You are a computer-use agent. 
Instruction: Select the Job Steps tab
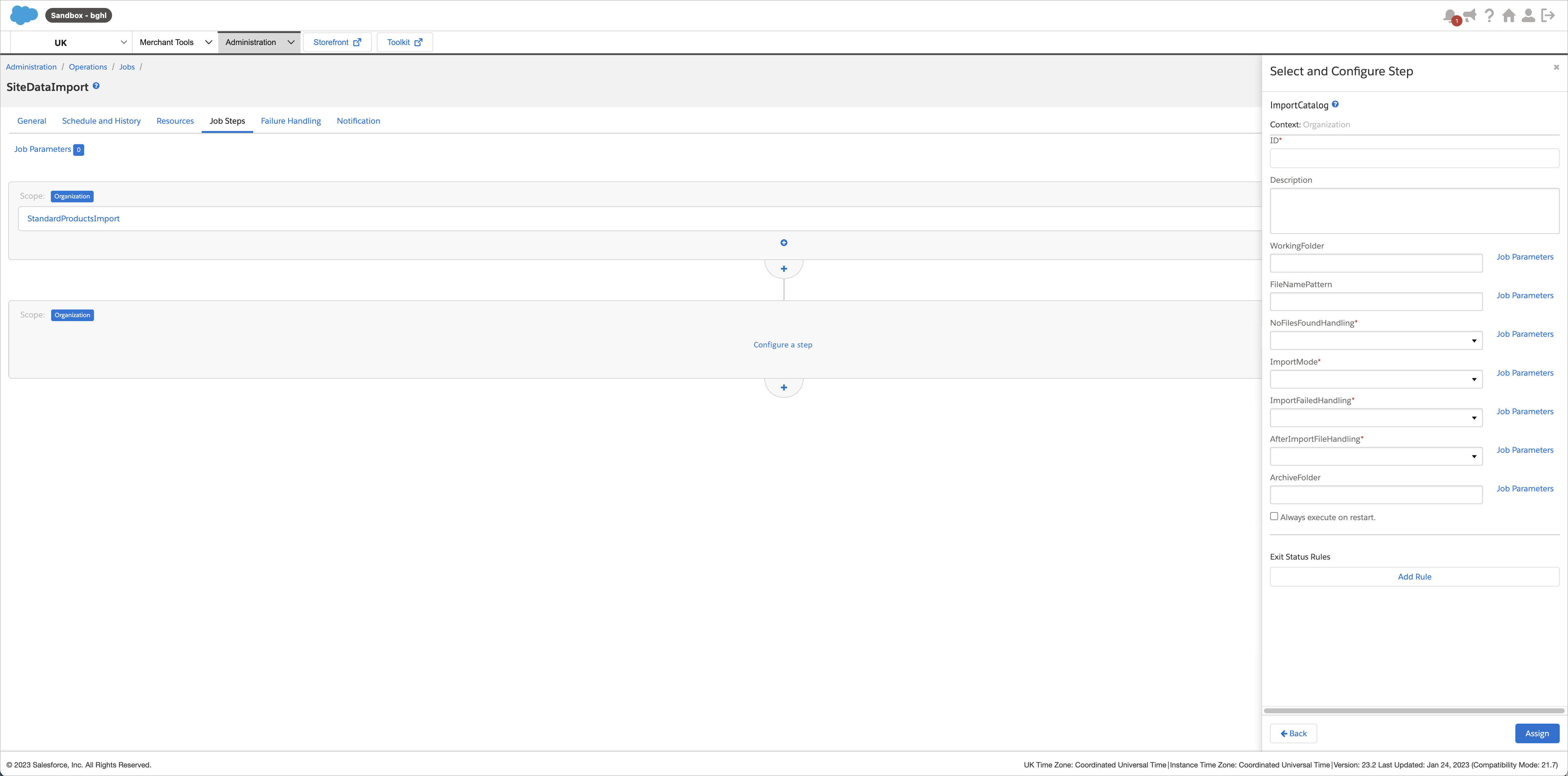(228, 121)
